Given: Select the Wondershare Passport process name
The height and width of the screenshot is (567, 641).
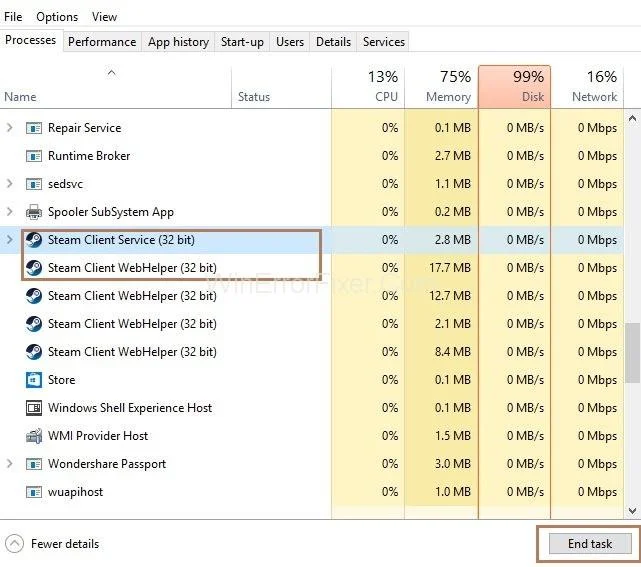Looking at the screenshot, I should [x=107, y=464].
